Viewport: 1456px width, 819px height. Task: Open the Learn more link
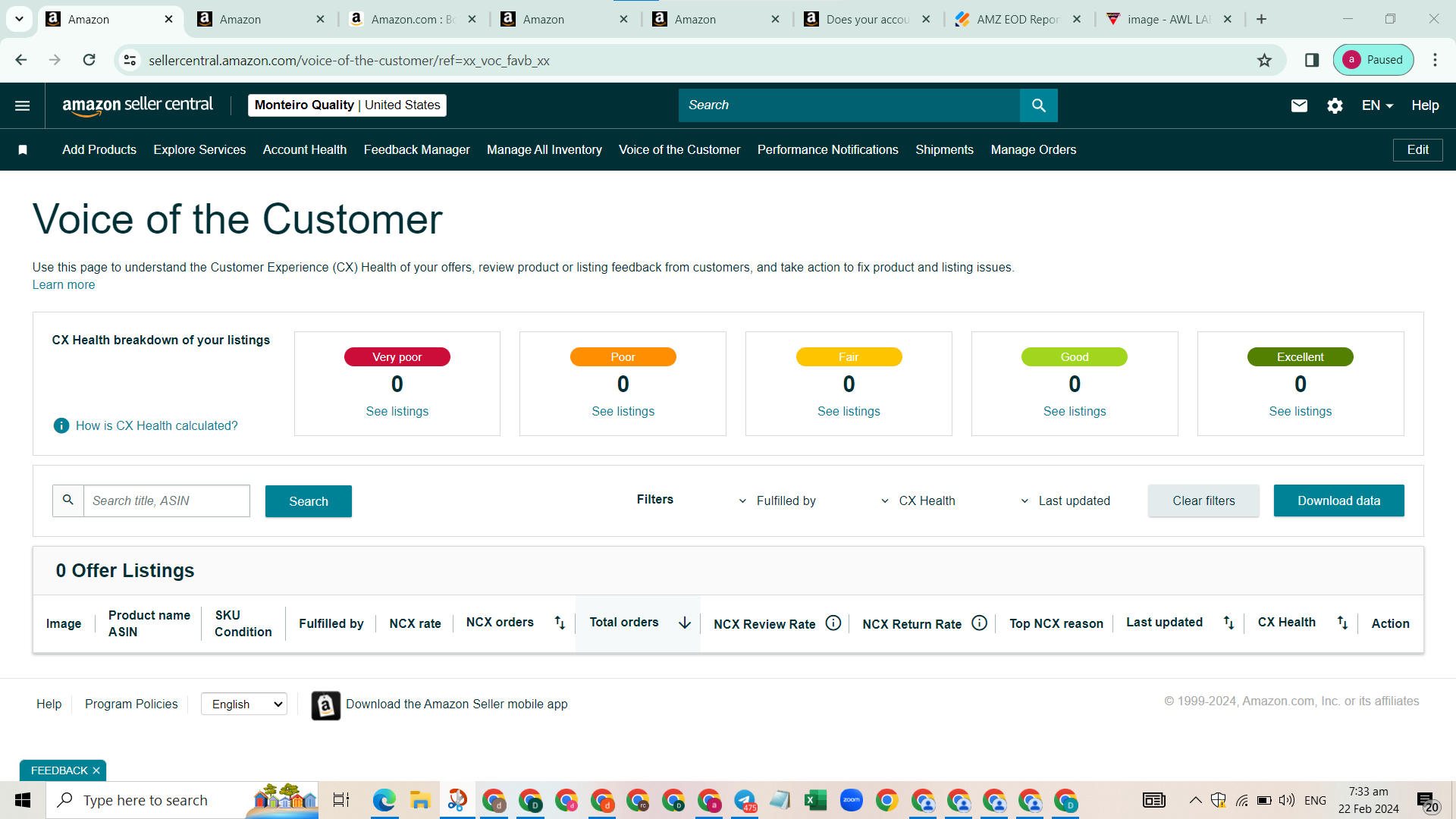tap(64, 284)
